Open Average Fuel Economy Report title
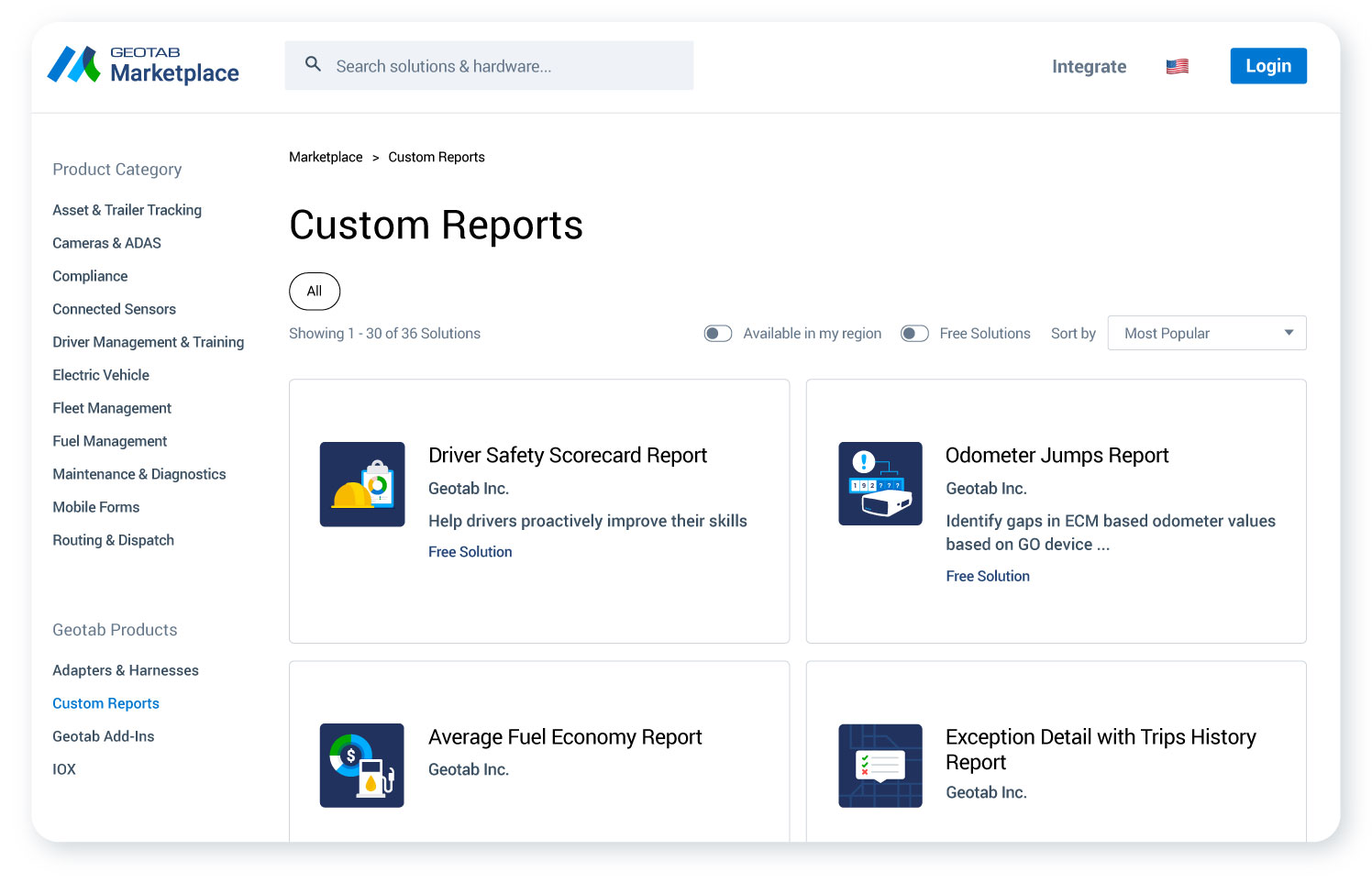Screen dimensions: 1372x883 click(x=565, y=737)
